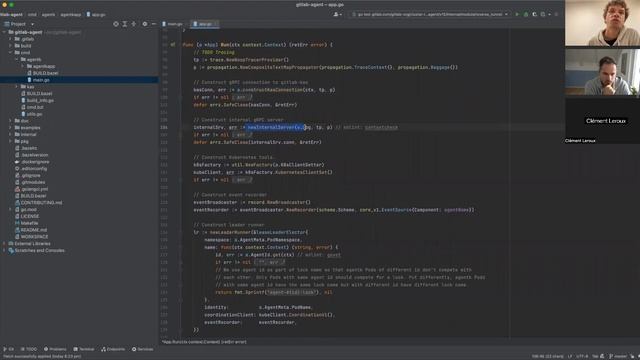The image size is (640, 360).
Task: Open the Git tool window
Action: click(9, 349)
